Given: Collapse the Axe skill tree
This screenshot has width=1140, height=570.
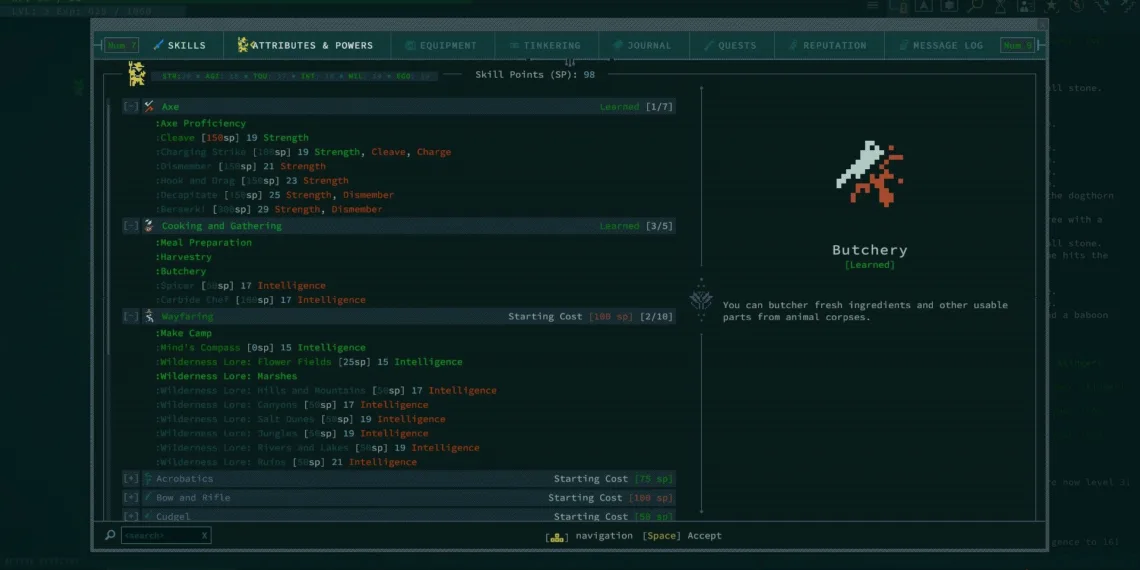Looking at the screenshot, I should coord(131,107).
